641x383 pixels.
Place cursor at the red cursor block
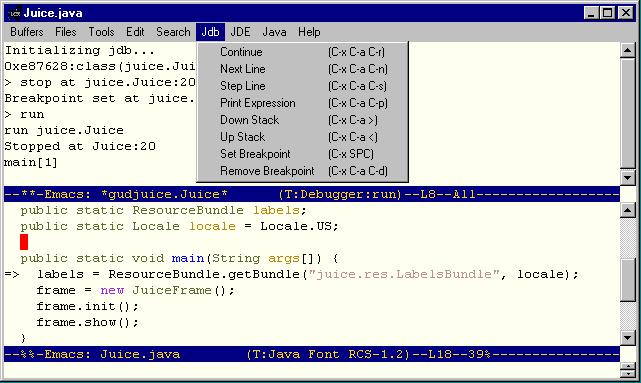point(24,242)
